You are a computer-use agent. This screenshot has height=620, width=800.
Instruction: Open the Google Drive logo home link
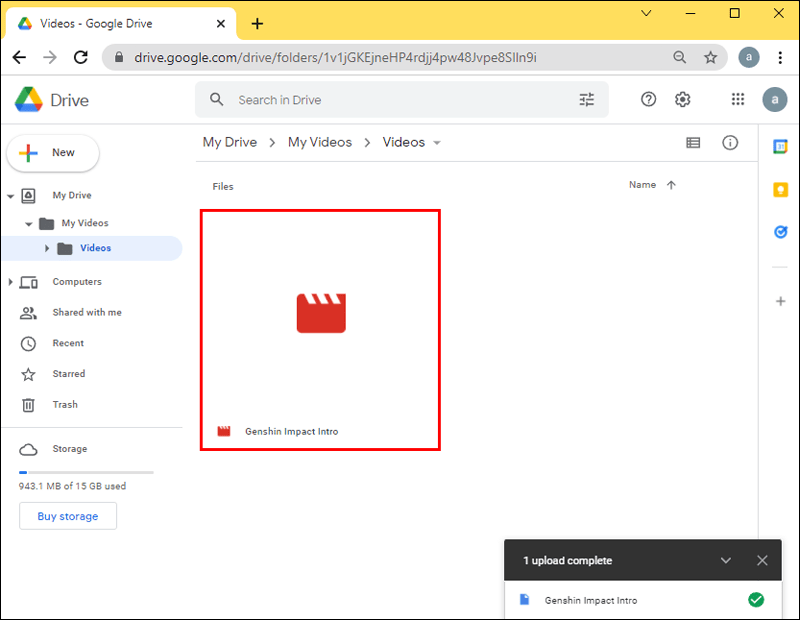coord(52,100)
